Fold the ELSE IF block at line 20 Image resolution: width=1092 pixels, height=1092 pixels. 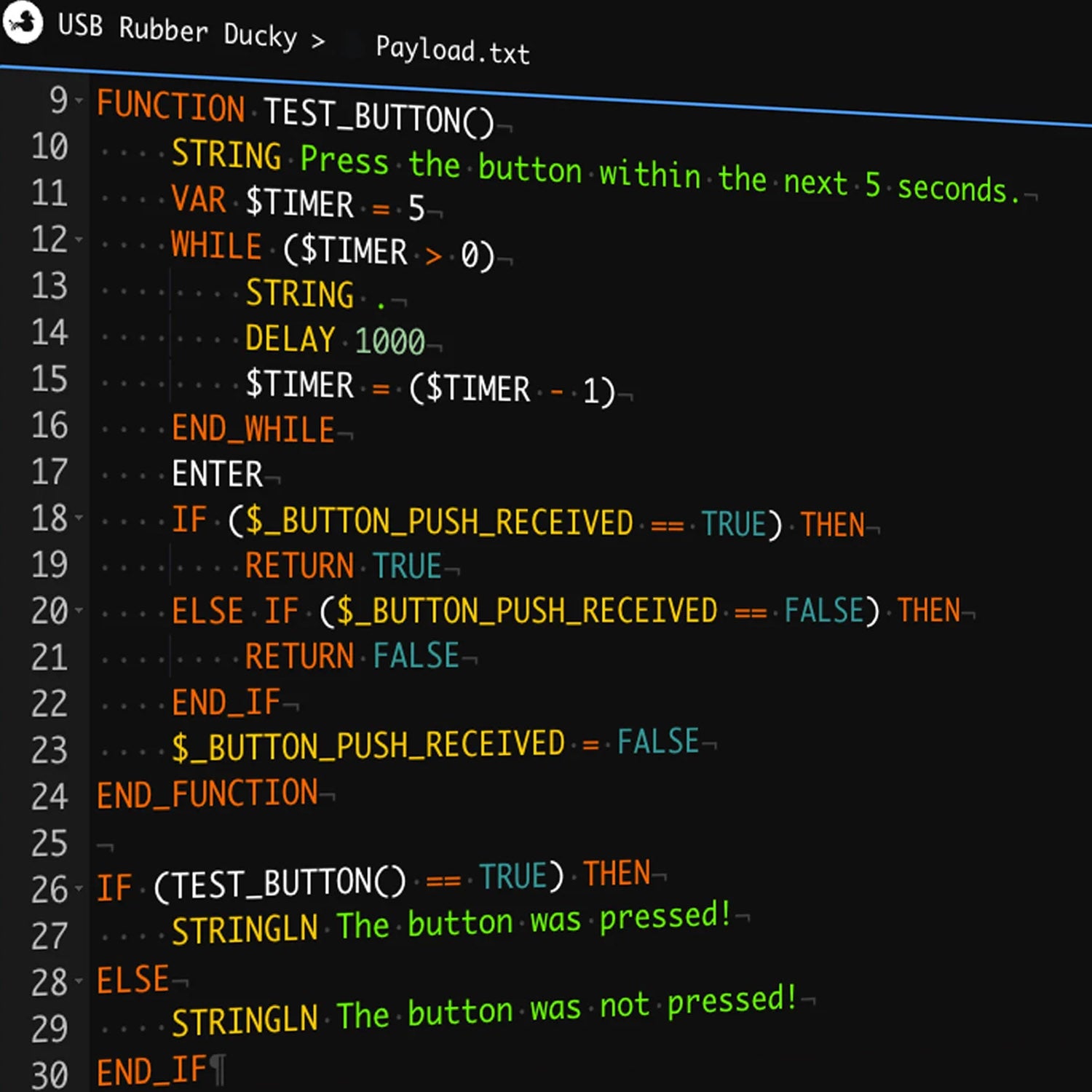click(x=79, y=610)
